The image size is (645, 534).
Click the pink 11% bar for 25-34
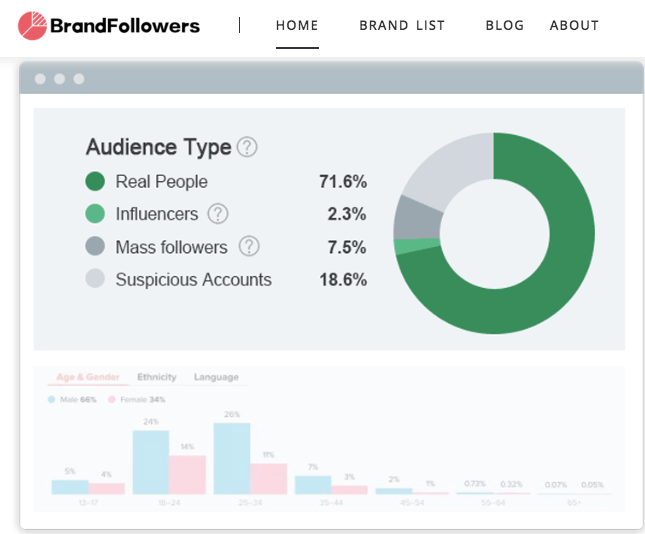pos(269,479)
